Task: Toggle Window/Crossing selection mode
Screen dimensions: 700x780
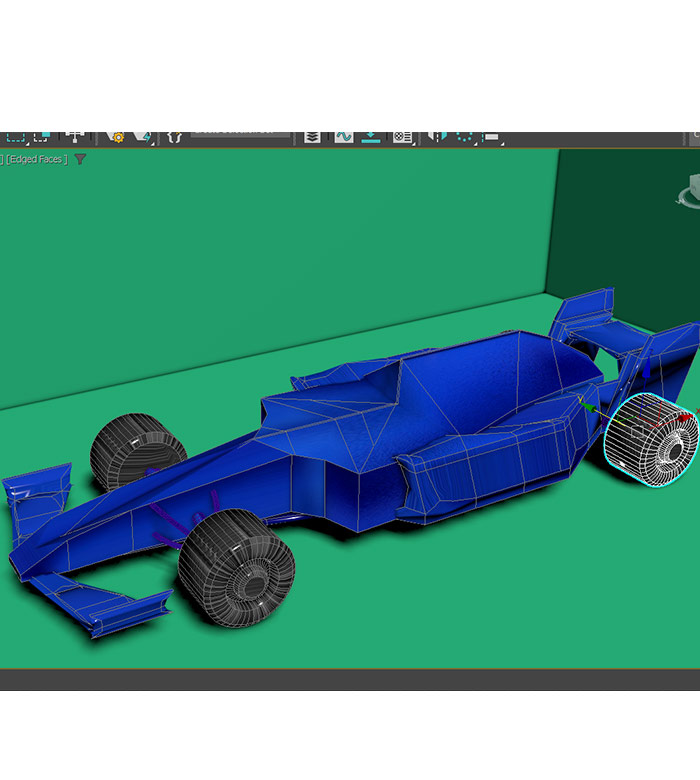Action: click(x=40, y=137)
